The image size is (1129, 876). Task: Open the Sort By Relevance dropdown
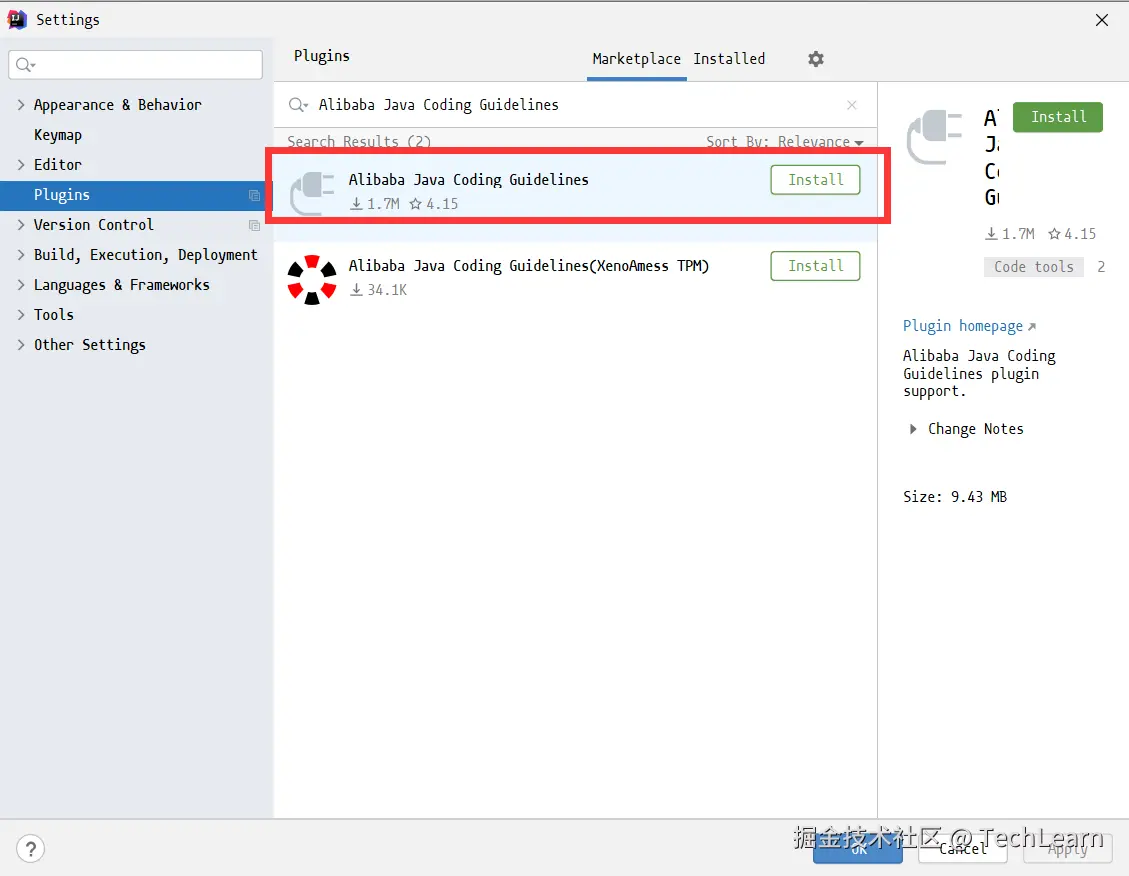(784, 141)
